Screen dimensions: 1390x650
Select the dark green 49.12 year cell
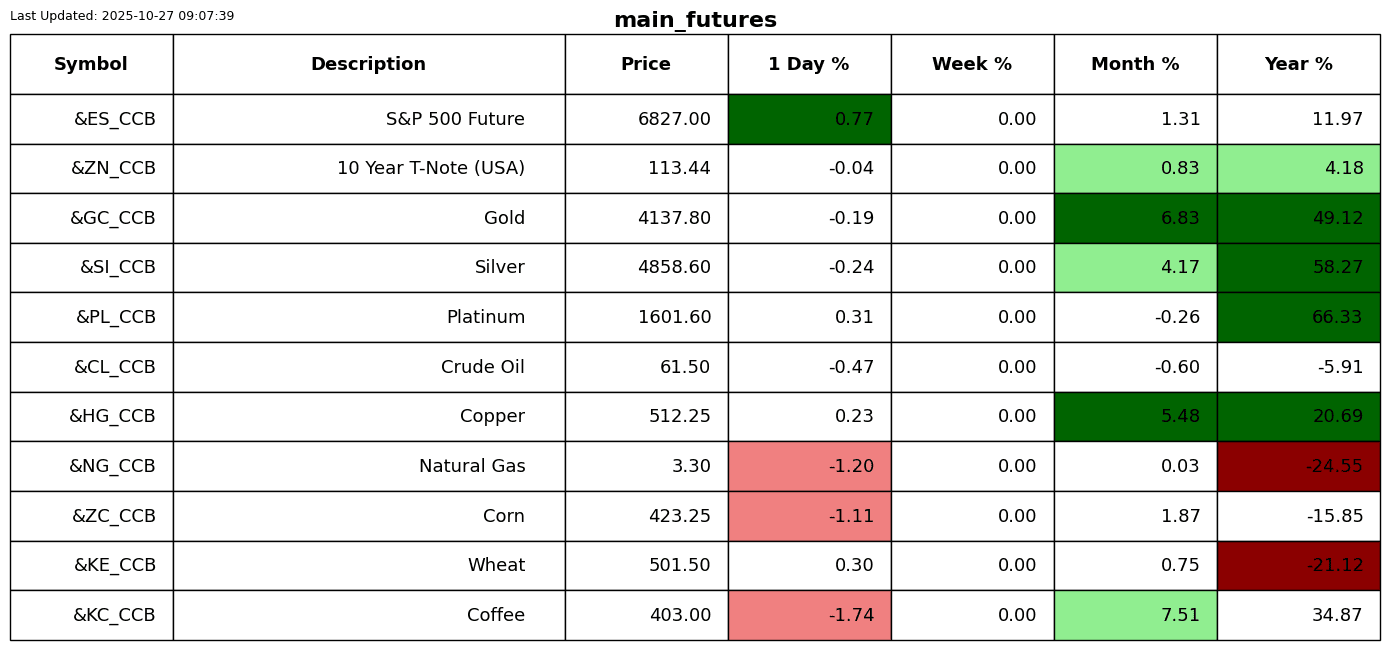1298,218
